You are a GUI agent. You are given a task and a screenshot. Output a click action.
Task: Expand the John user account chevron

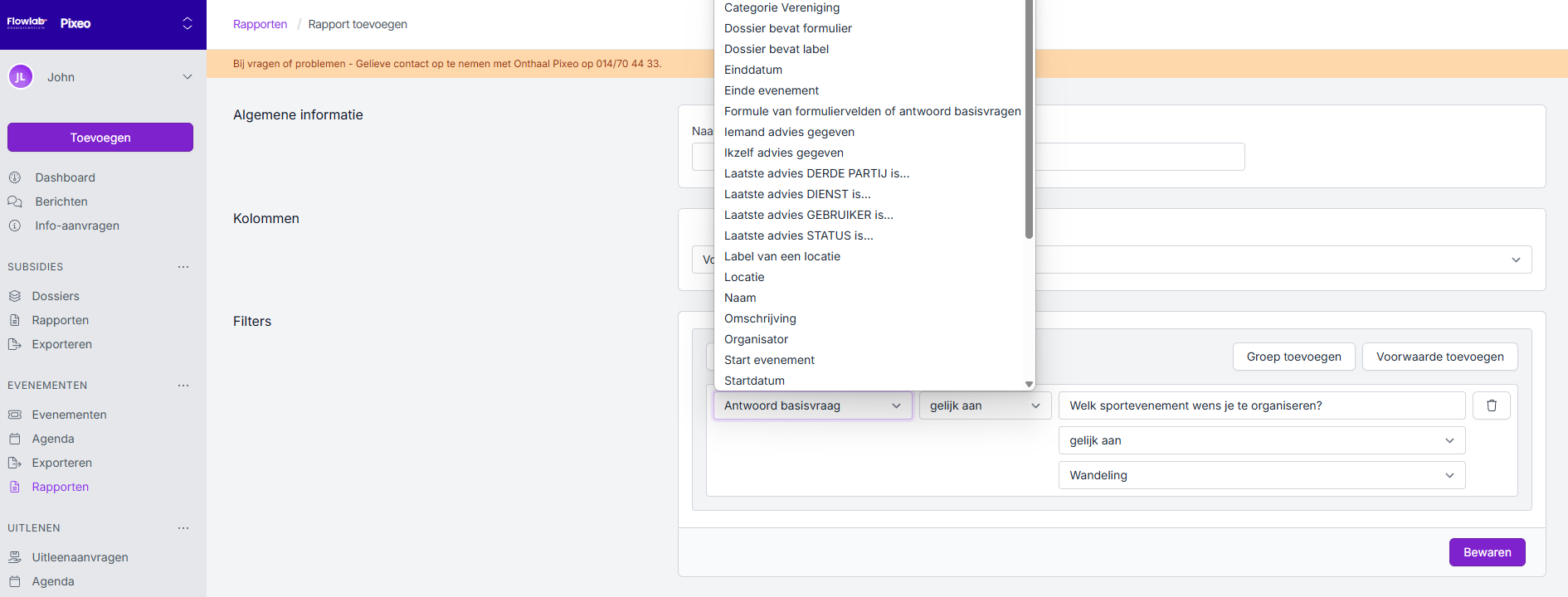tap(187, 77)
